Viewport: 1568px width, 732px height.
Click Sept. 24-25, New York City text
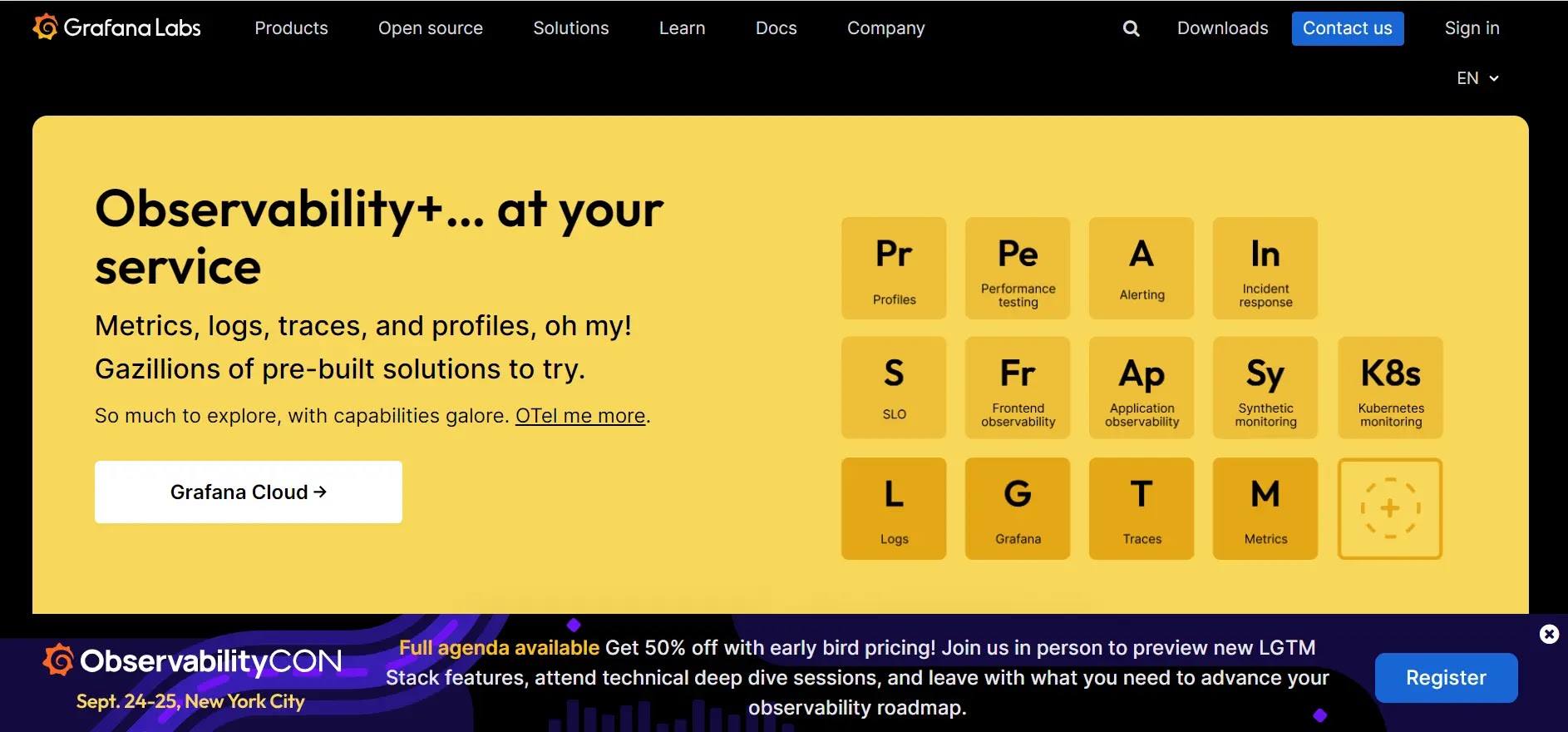coord(190,701)
